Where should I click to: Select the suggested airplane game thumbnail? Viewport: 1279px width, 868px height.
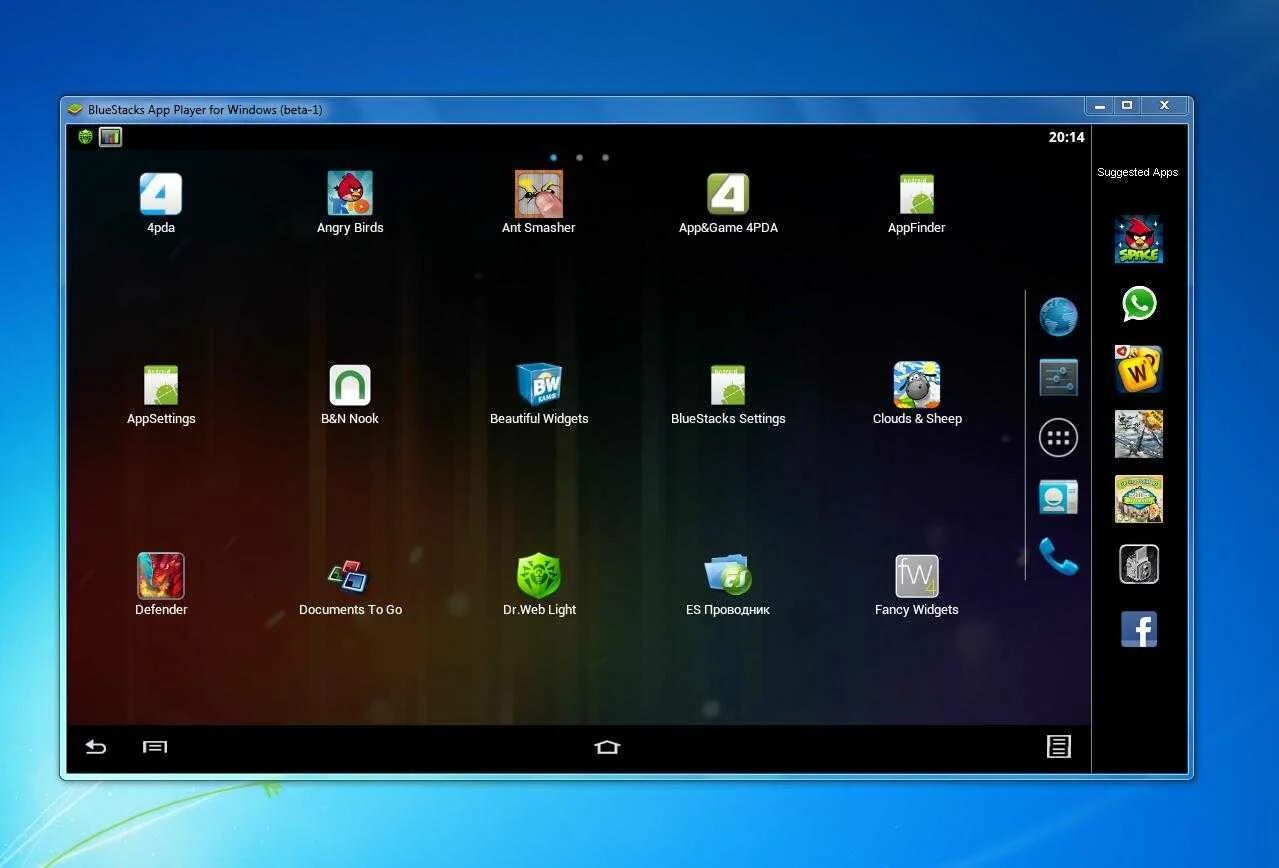[1139, 434]
